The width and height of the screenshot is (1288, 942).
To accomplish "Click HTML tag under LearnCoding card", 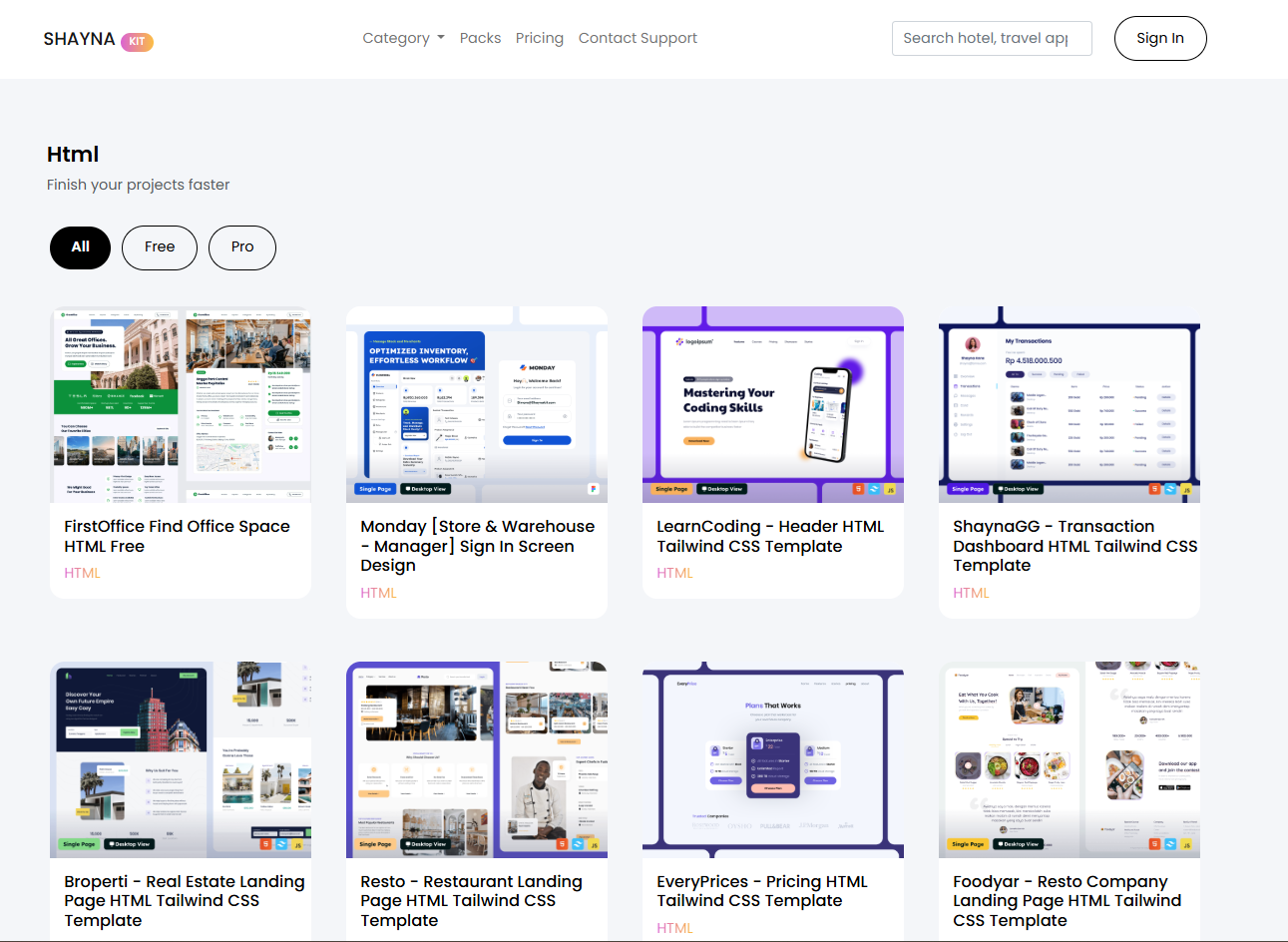I will (674, 573).
